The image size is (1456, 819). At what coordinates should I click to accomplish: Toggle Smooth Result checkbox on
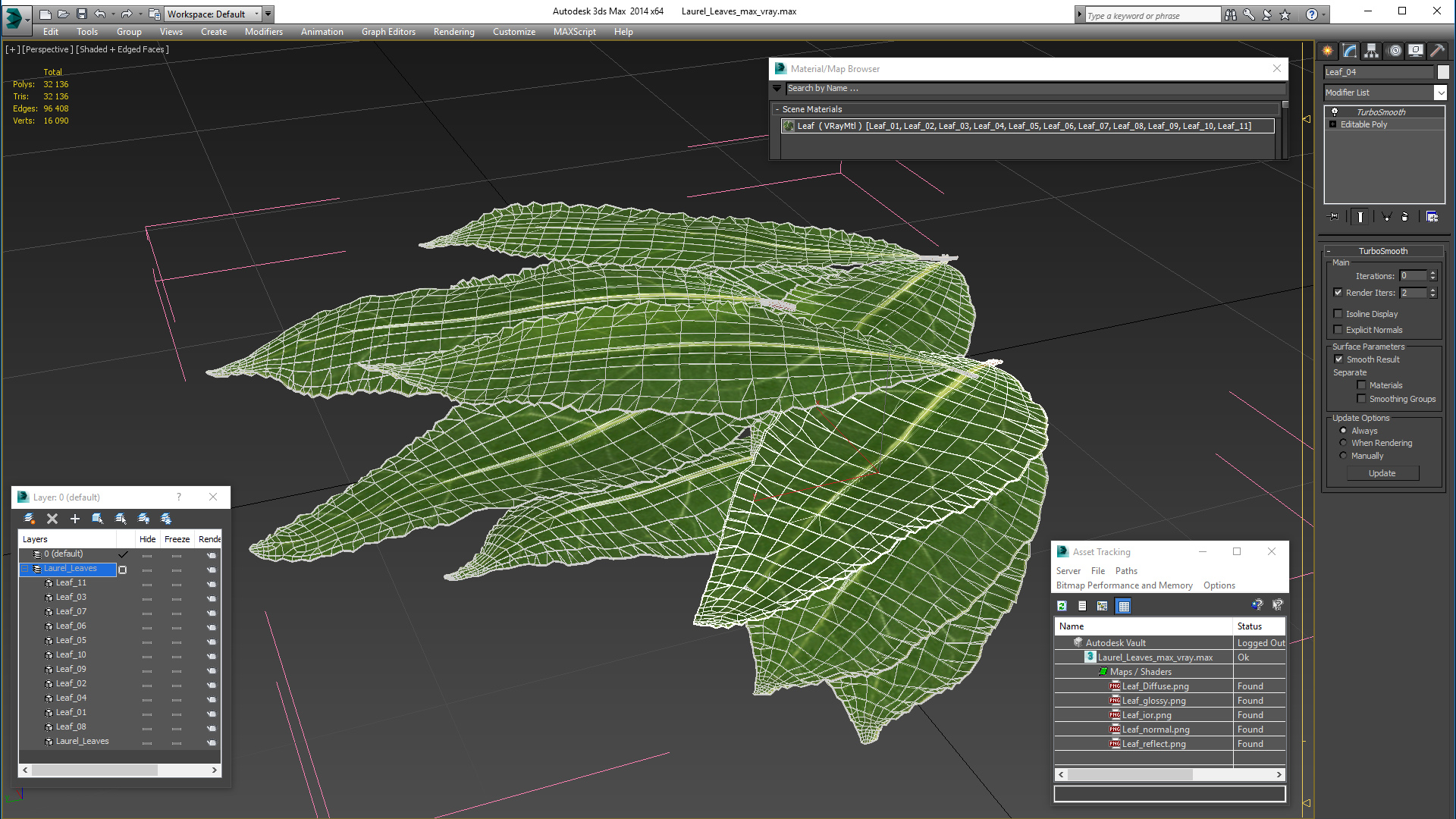coord(1339,358)
